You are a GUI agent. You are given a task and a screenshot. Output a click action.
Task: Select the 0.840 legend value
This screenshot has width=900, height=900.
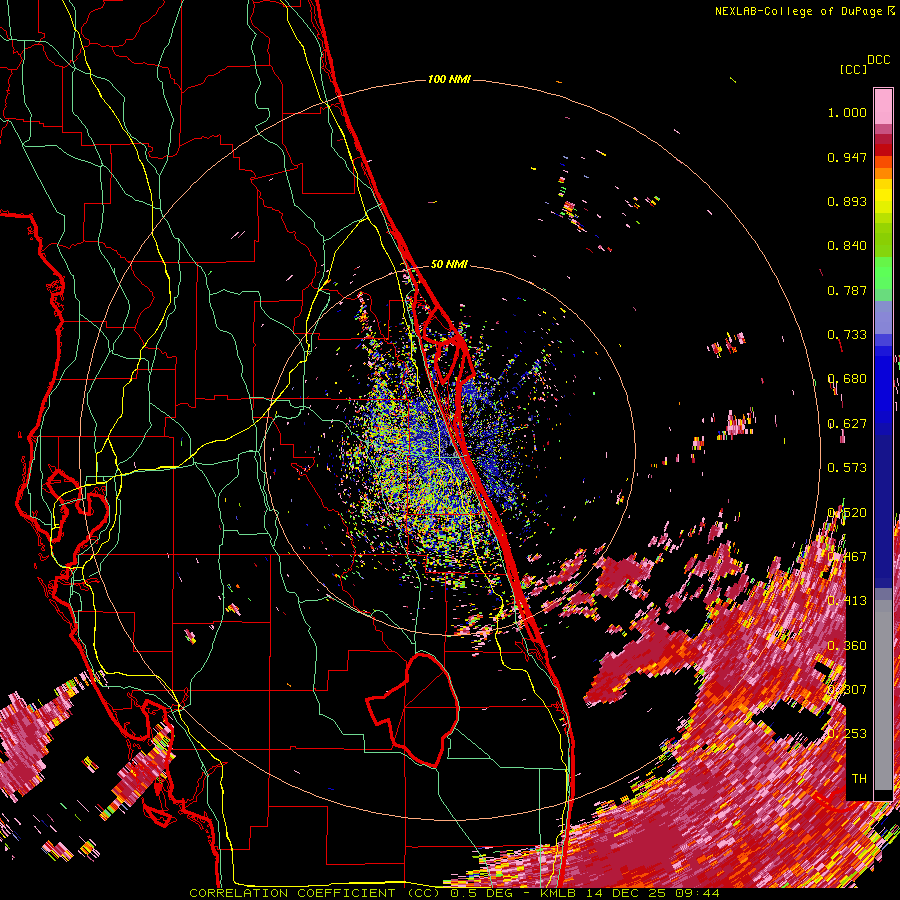pos(847,246)
